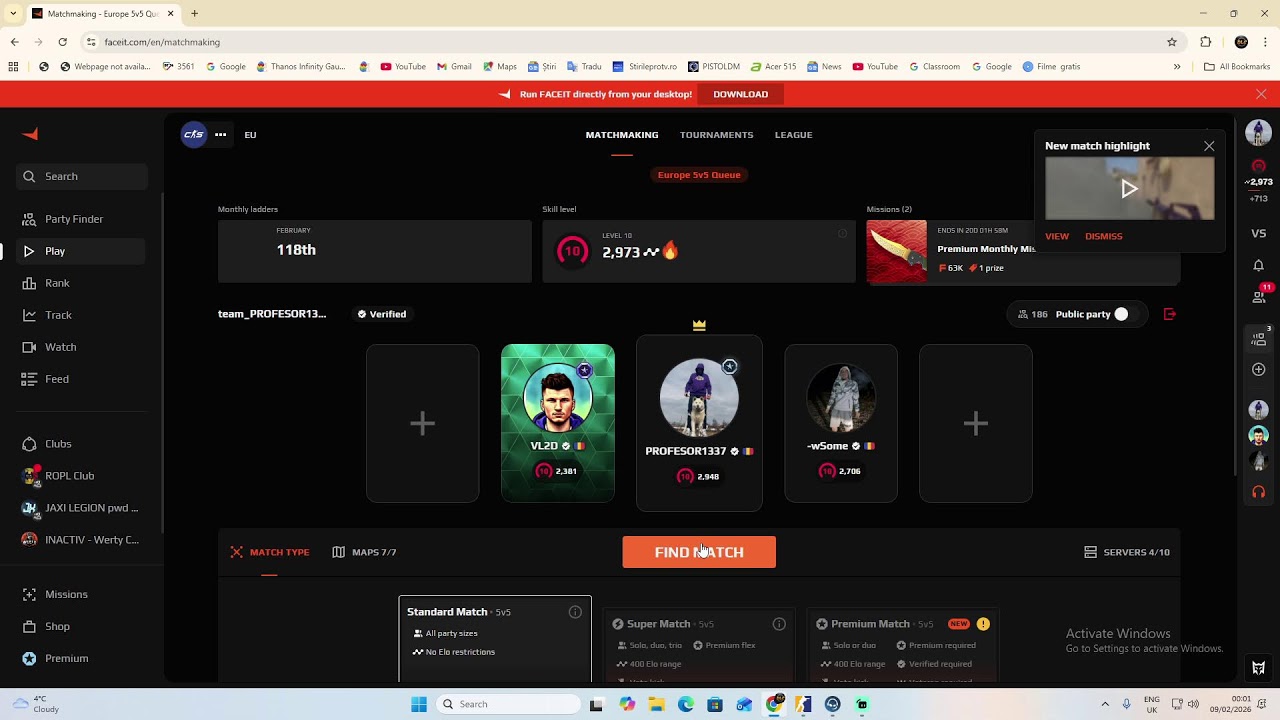Screen dimensions: 1280x720
Task: Click VIEW on the match highlight
Action: (1057, 236)
